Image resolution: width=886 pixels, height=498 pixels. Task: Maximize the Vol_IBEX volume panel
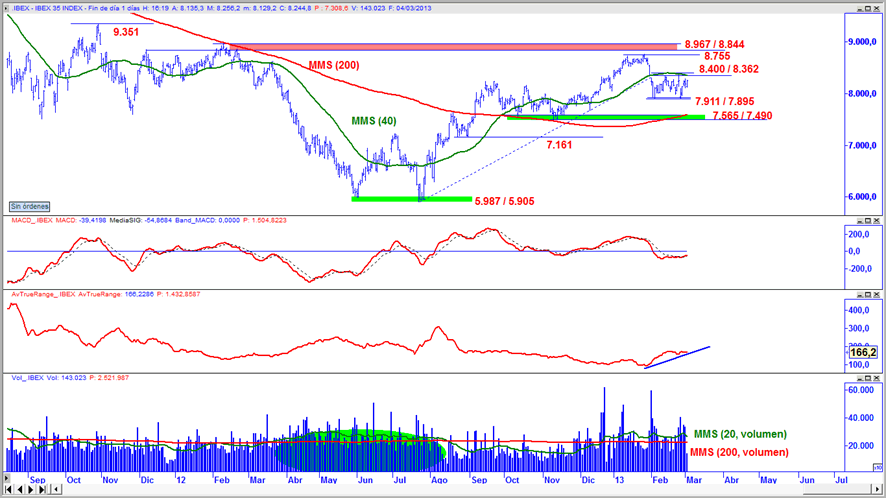pos(868,378)
